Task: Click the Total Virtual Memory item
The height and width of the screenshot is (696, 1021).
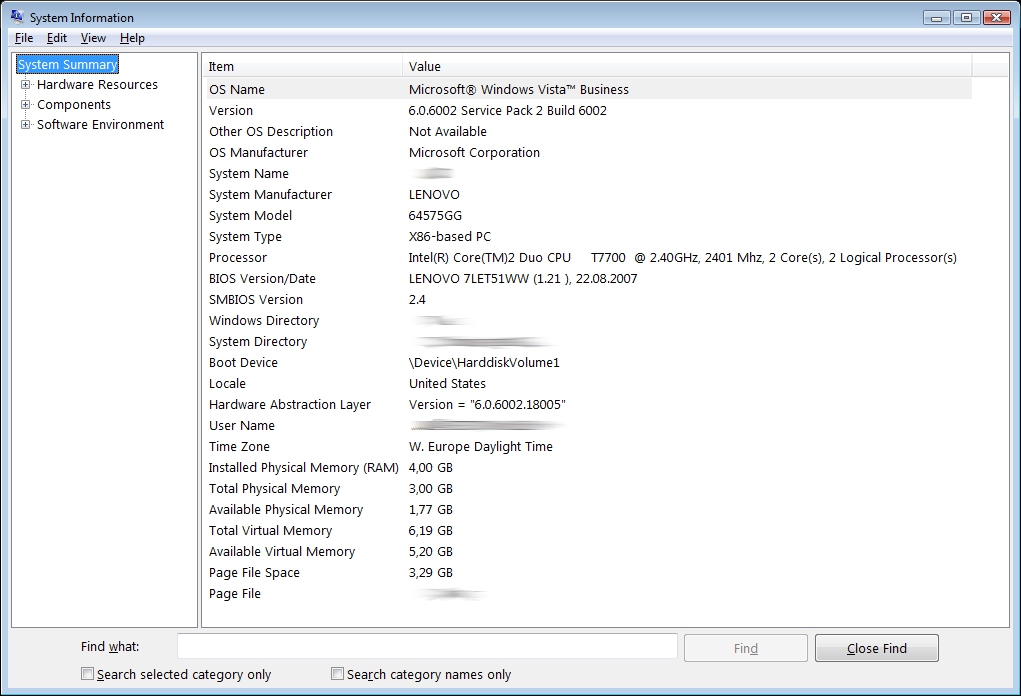Action: [270, 531]
